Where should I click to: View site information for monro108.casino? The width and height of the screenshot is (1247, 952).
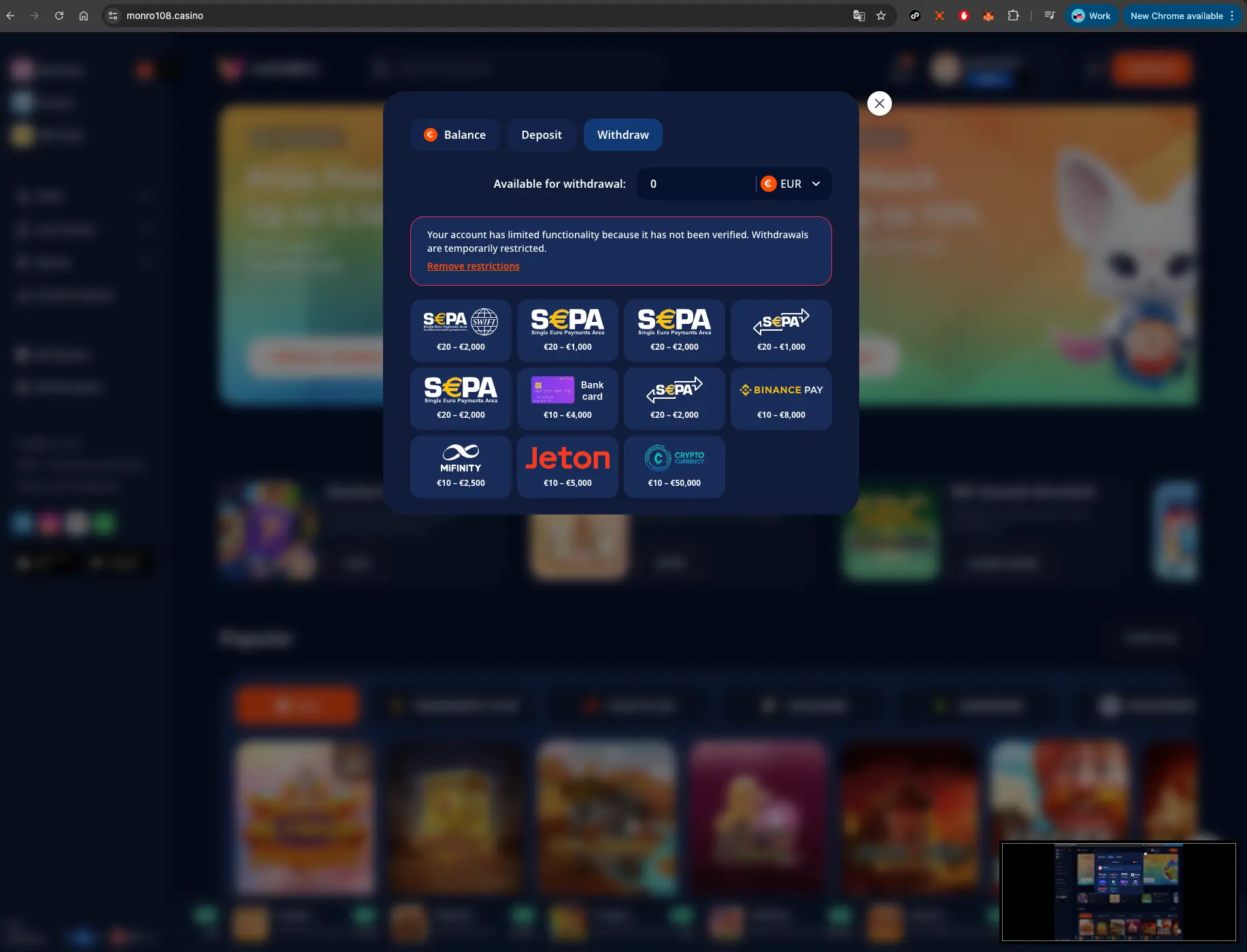click(113, 16)
